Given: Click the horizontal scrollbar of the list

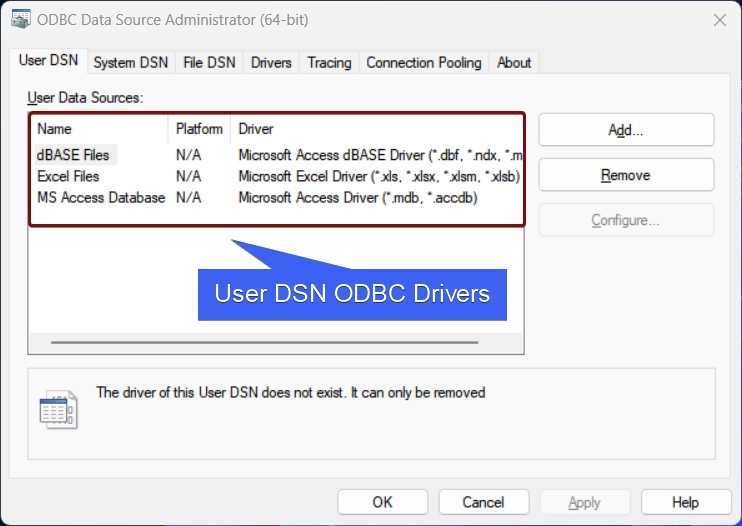Looking at the screenshot, I should (265, 342).
